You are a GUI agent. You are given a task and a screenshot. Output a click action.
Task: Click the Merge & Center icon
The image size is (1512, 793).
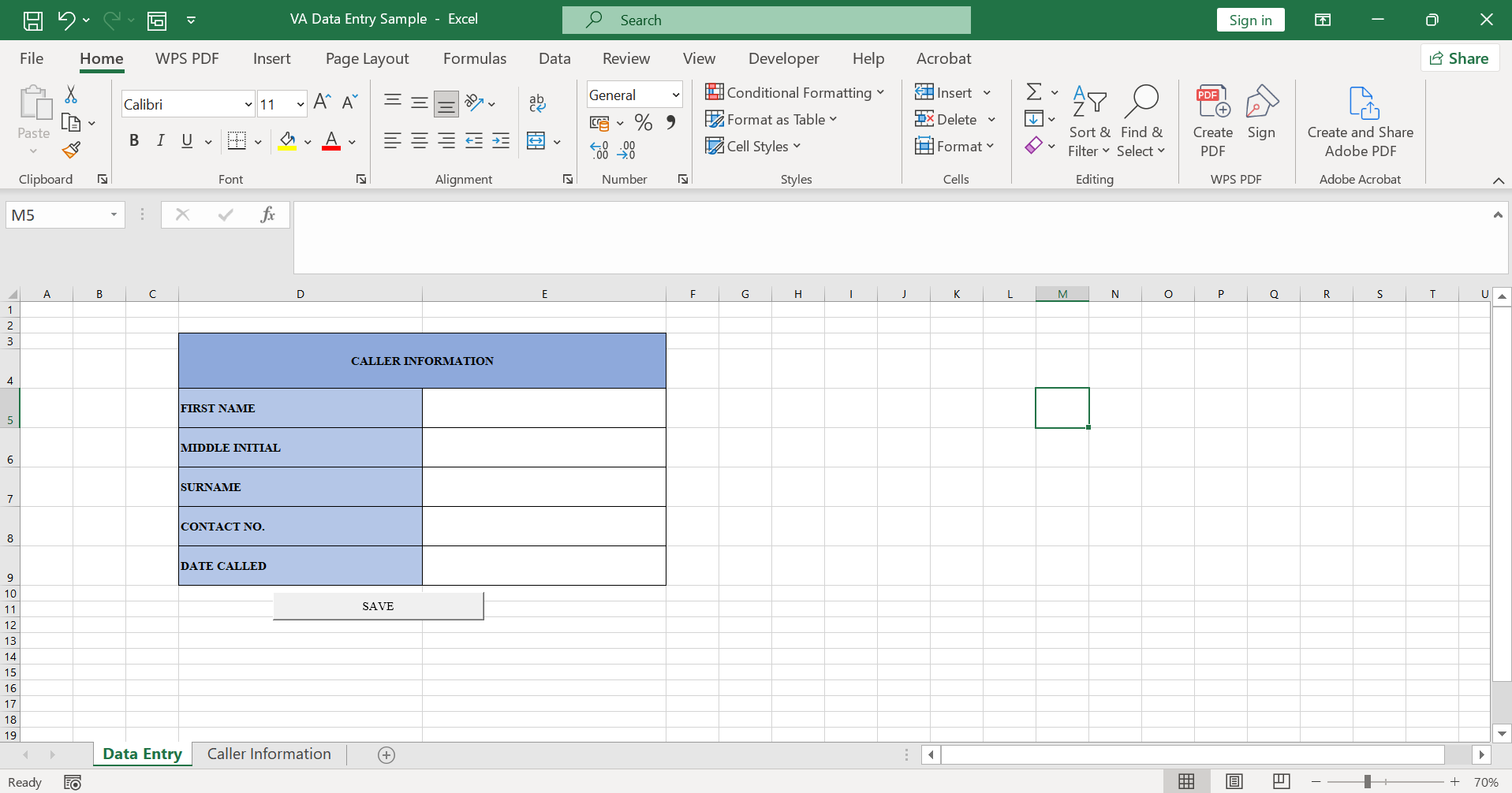click(x=536, y=141)
